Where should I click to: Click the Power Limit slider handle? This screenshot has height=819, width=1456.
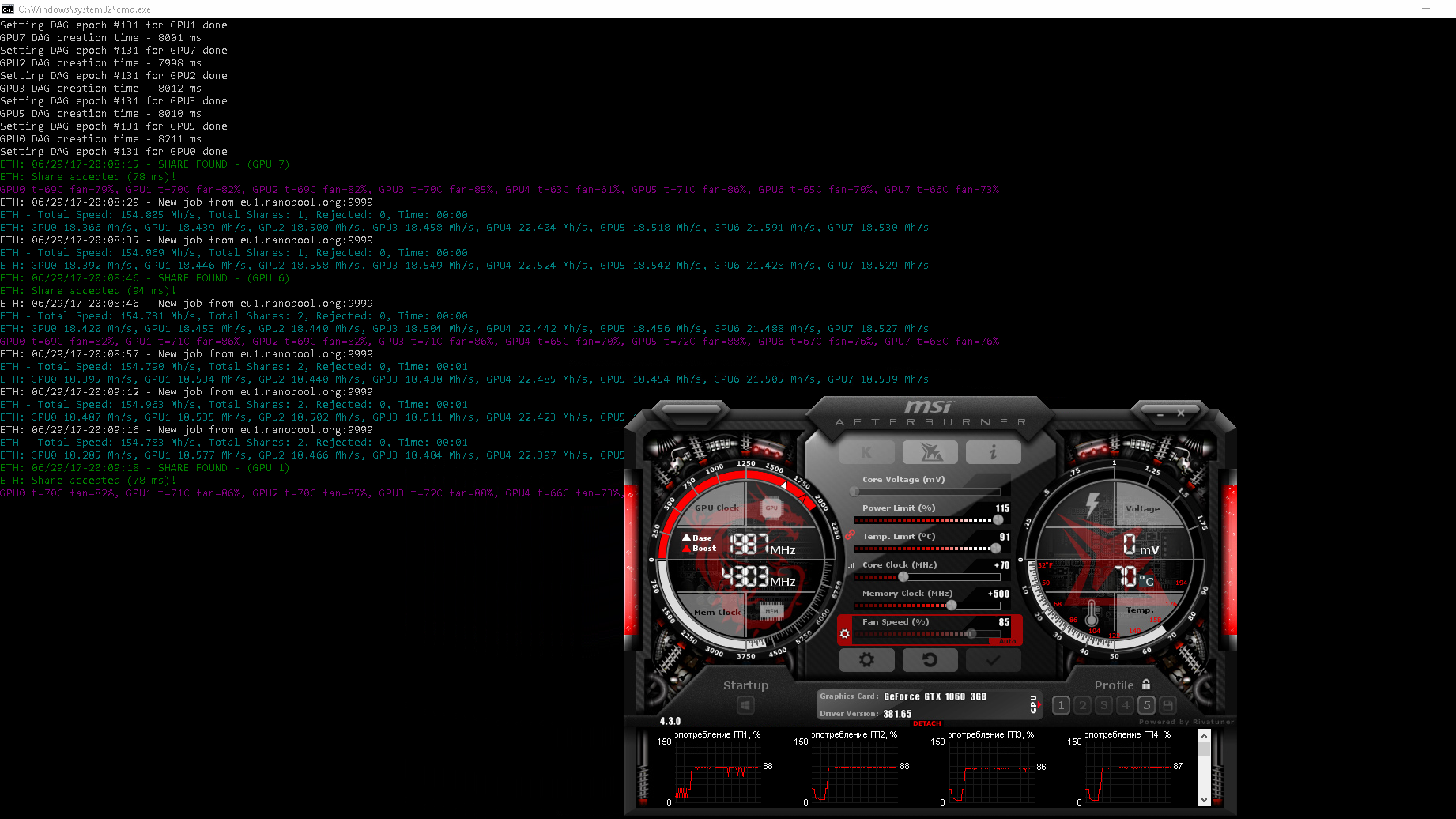tap(998, 520)
